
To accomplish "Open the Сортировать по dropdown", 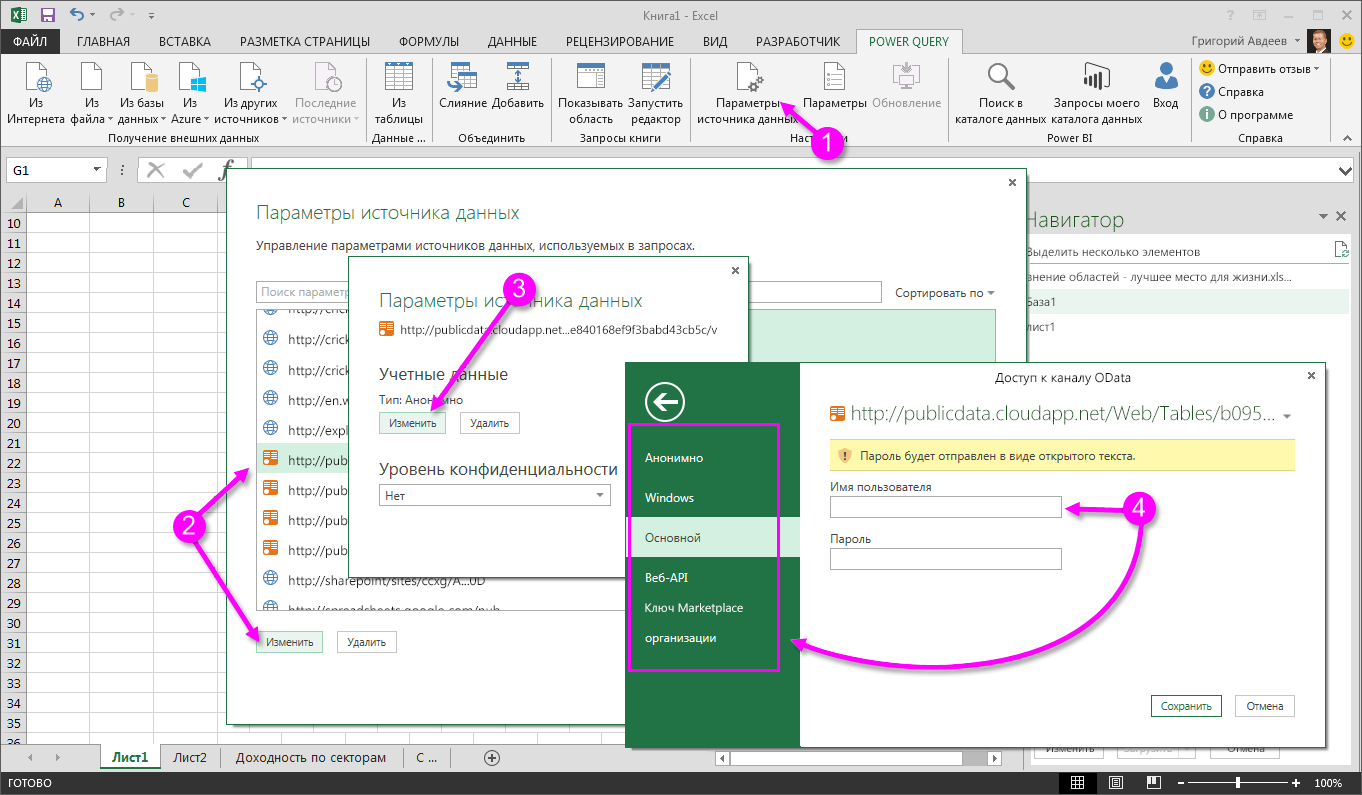I will click(x=945, y=293).
